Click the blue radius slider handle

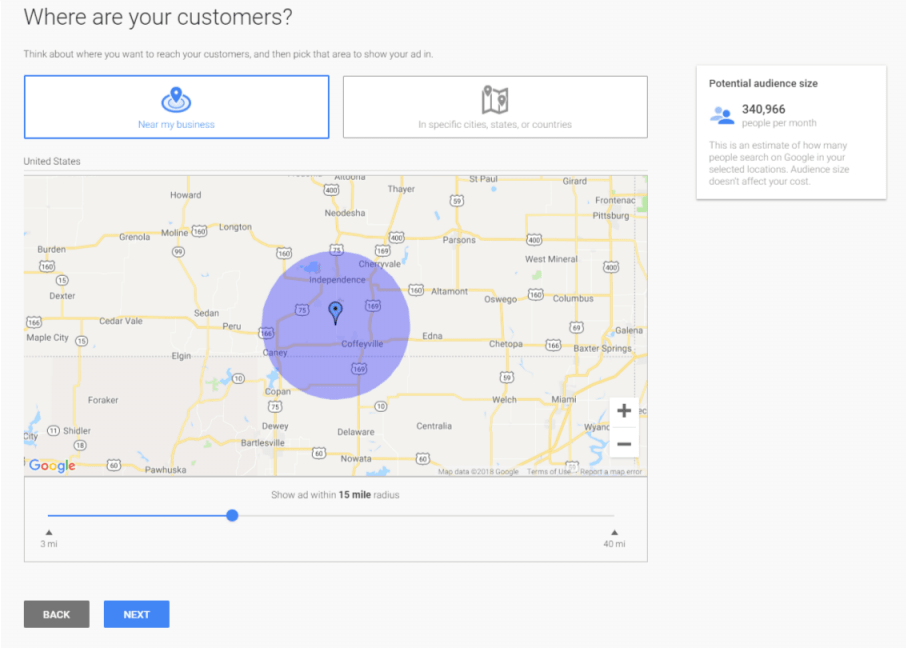click(x=232, y=515)
